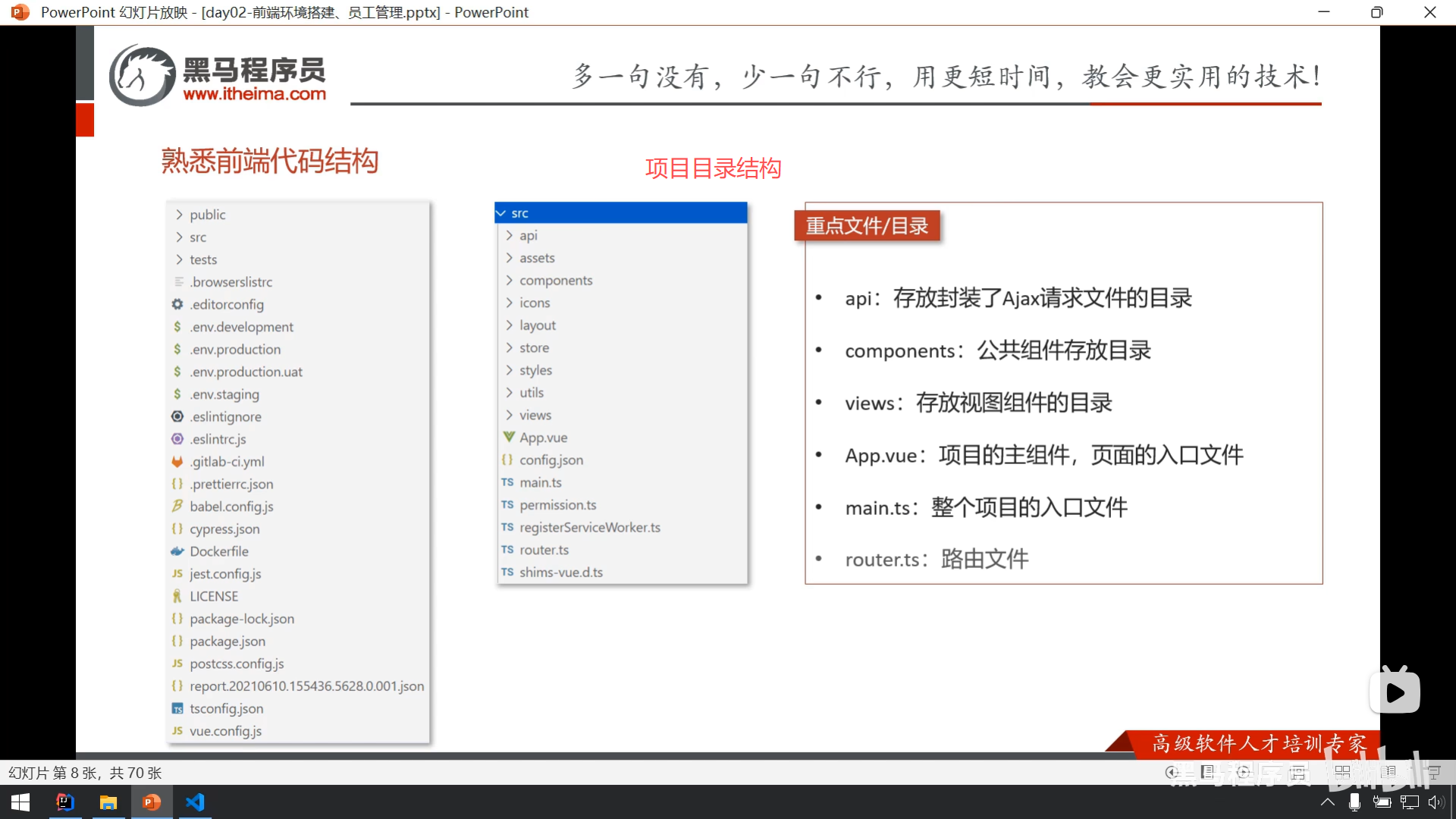Click the volume speaker tray icon
Screen dimensions: 1456x819
click(1436, 802)
